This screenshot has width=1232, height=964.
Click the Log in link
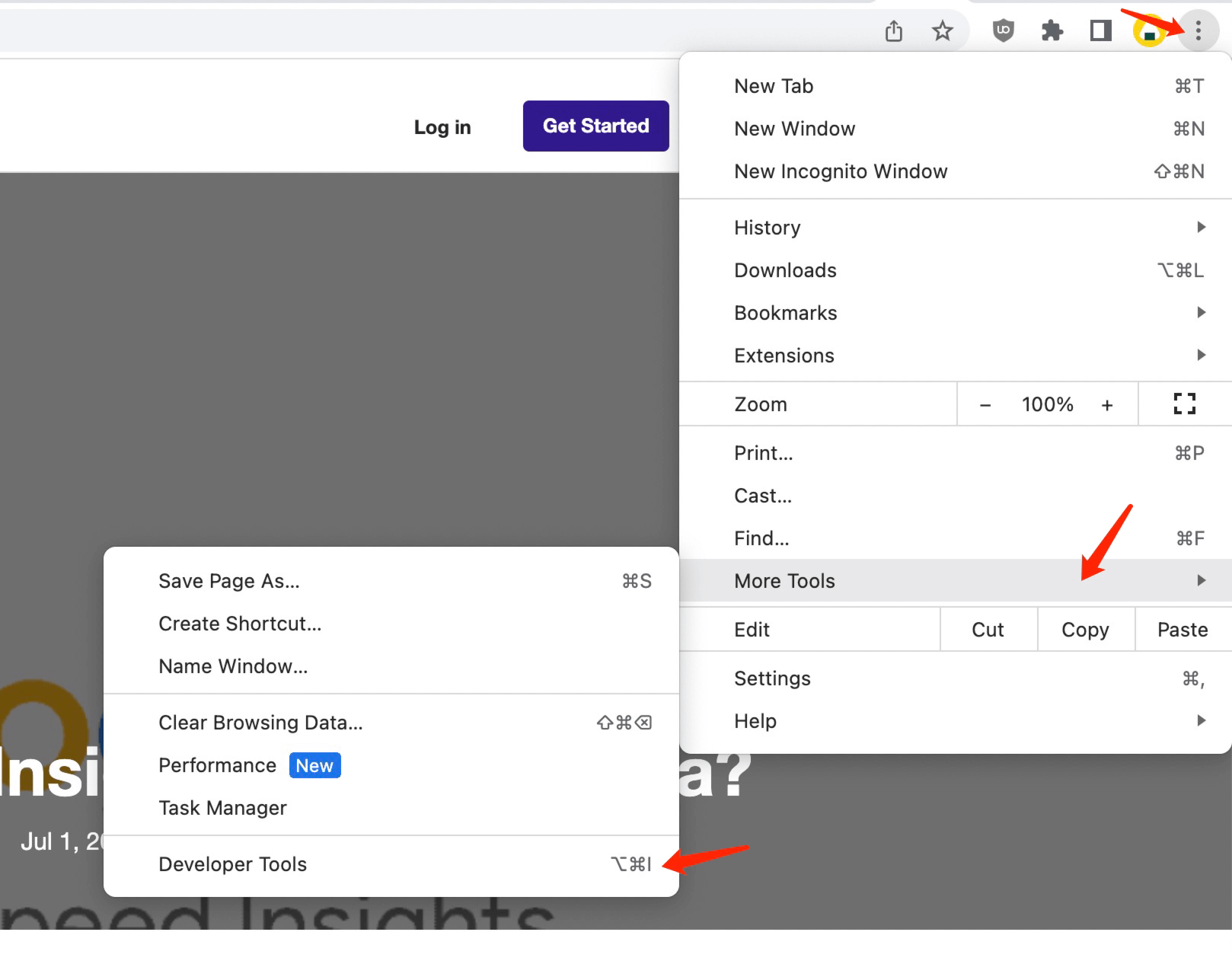coord(442,127)
